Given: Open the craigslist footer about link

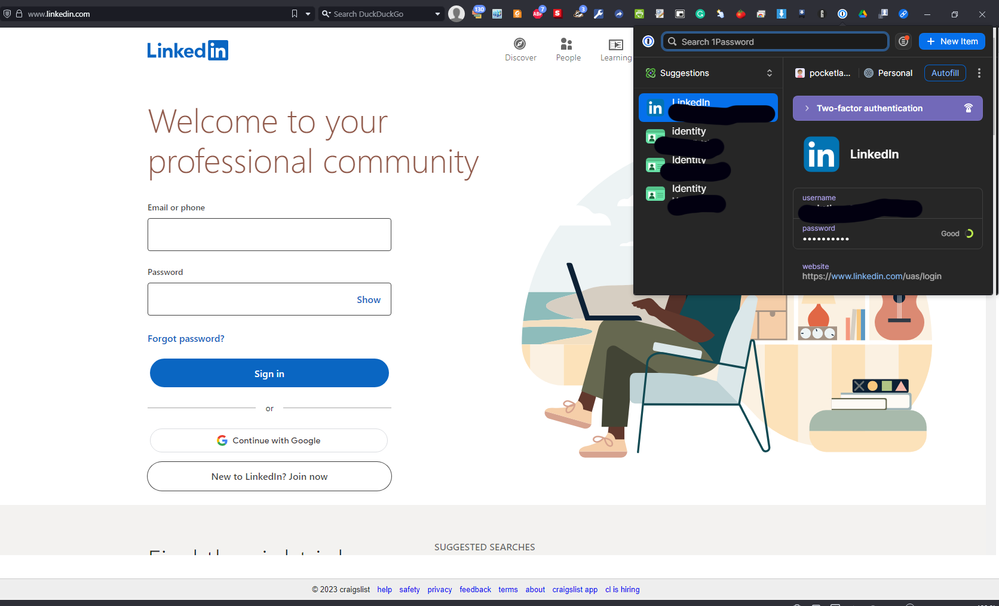Looking at the screenshot, I should click(535, 589).
